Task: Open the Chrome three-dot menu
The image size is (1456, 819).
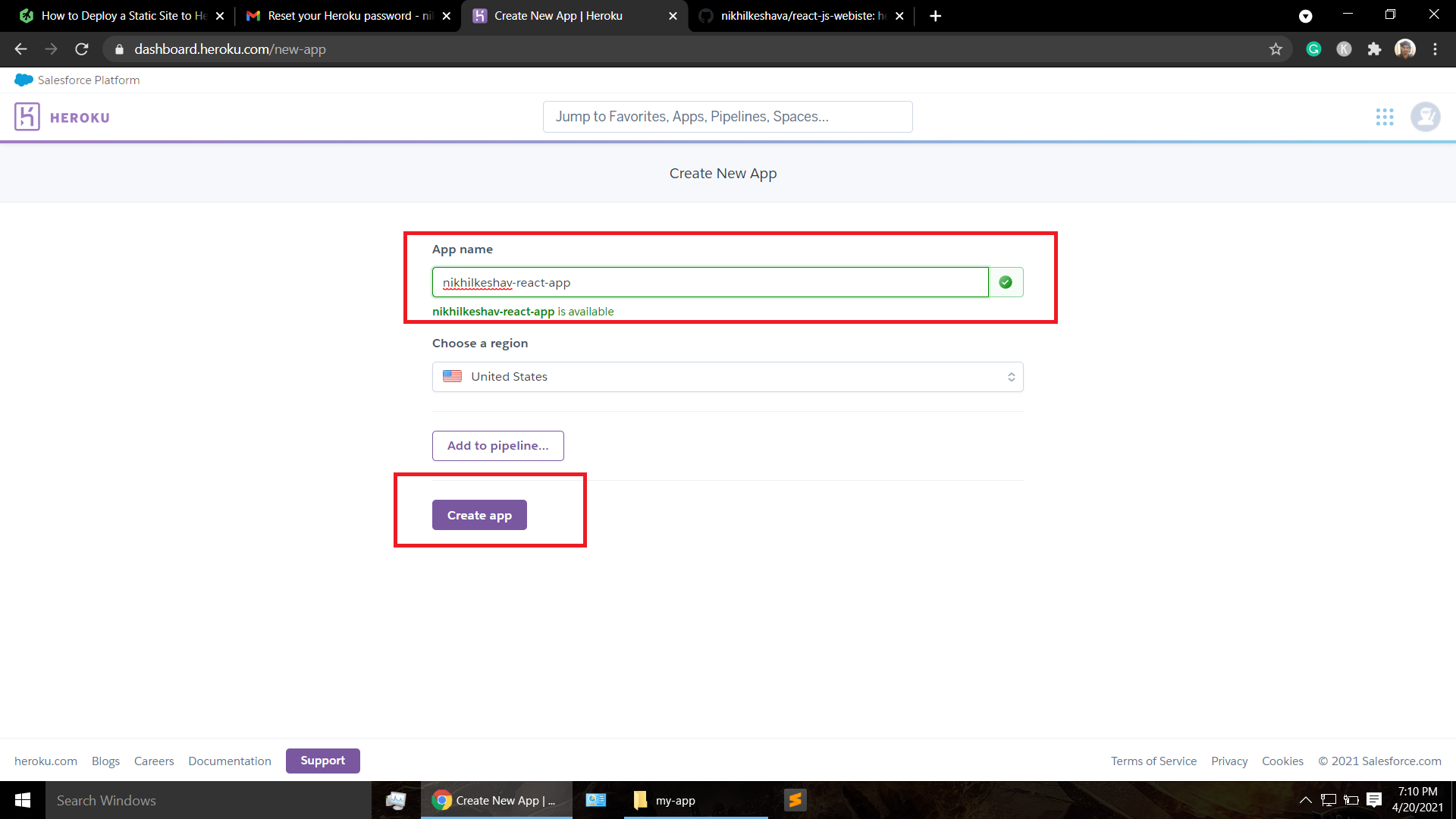Action: click(x=1435, y=49)
